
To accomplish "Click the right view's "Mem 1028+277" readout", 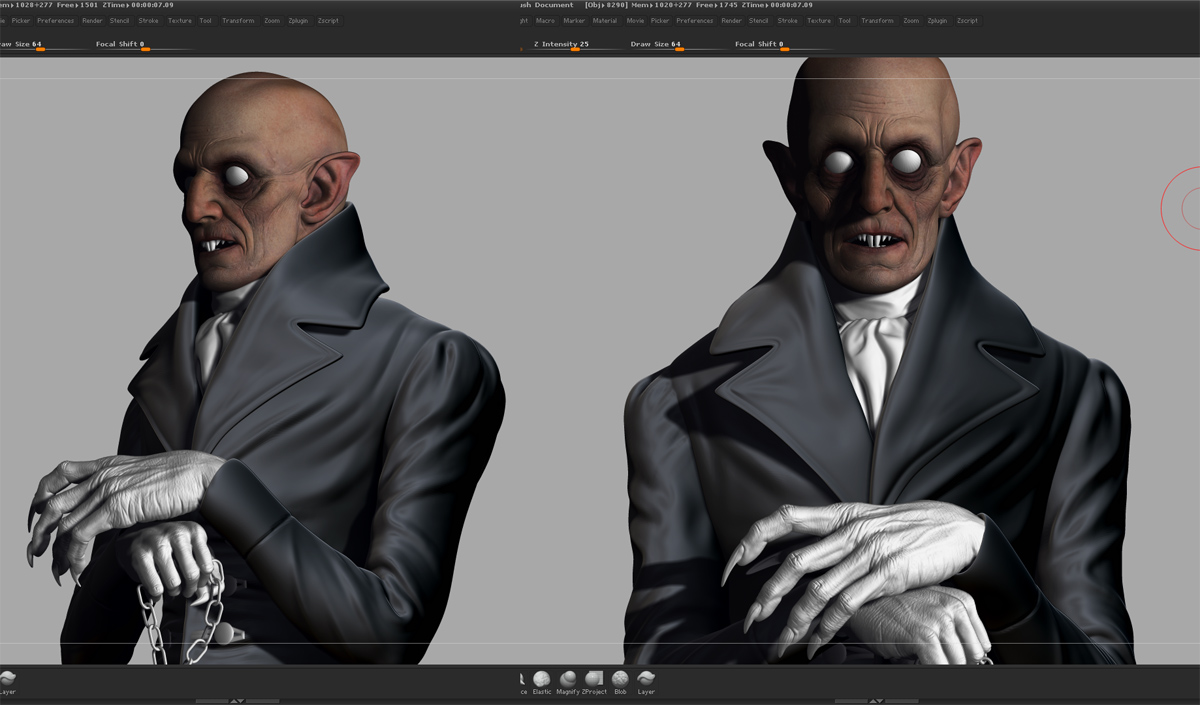I will [660, 5].
